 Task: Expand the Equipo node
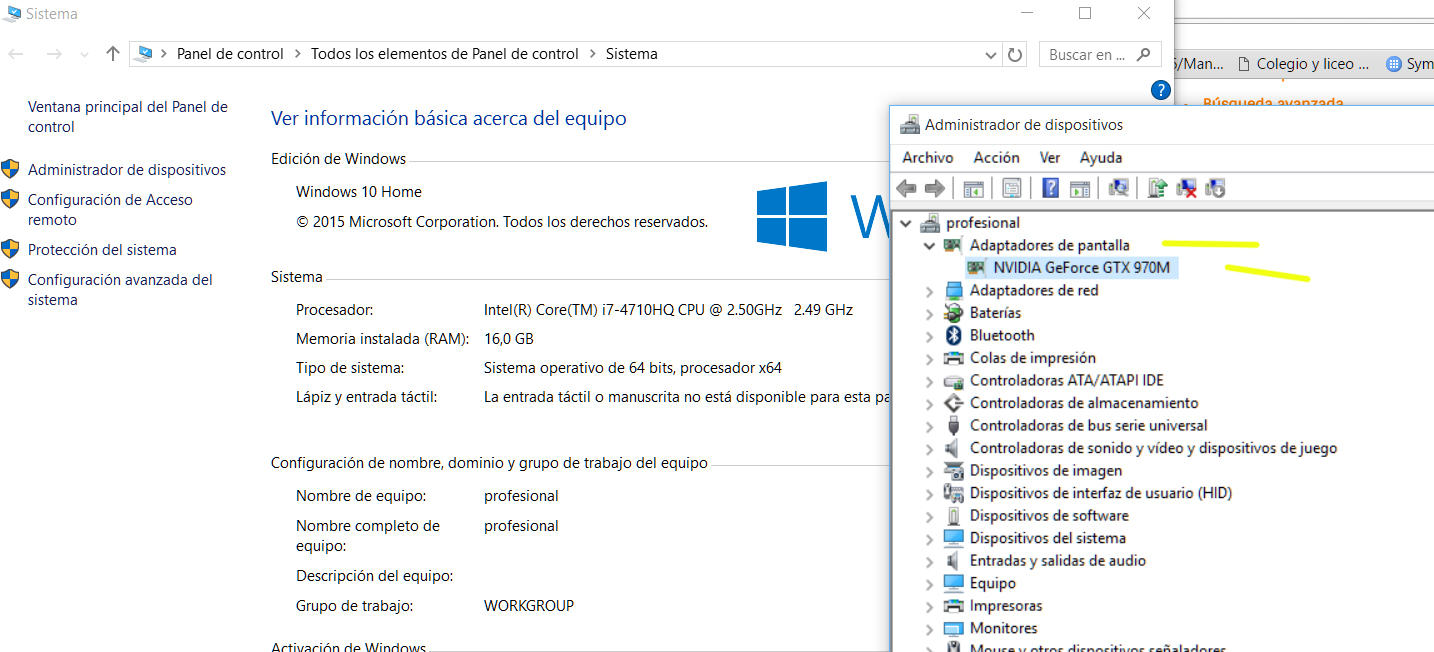click(930, 584)
